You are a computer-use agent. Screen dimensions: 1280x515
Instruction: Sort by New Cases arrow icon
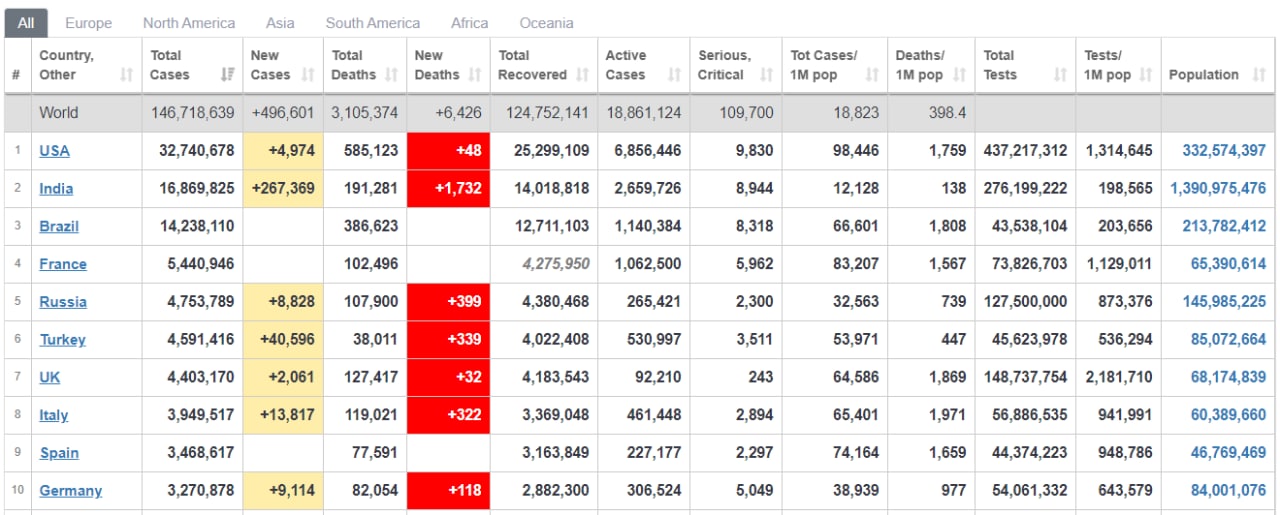point(308,75)
